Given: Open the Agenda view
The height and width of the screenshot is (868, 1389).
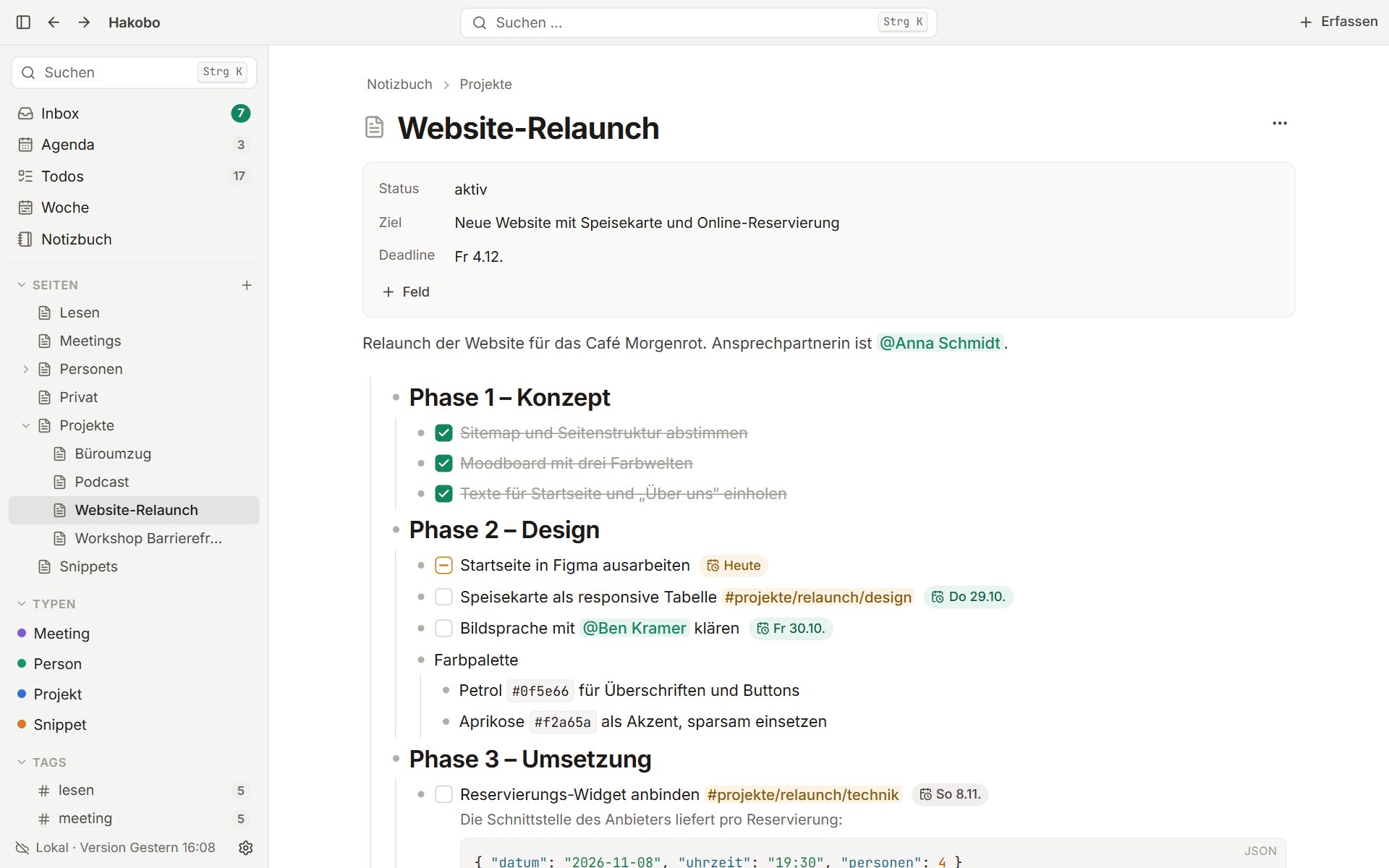Looking at the screenshot, I should coord(134,145).
